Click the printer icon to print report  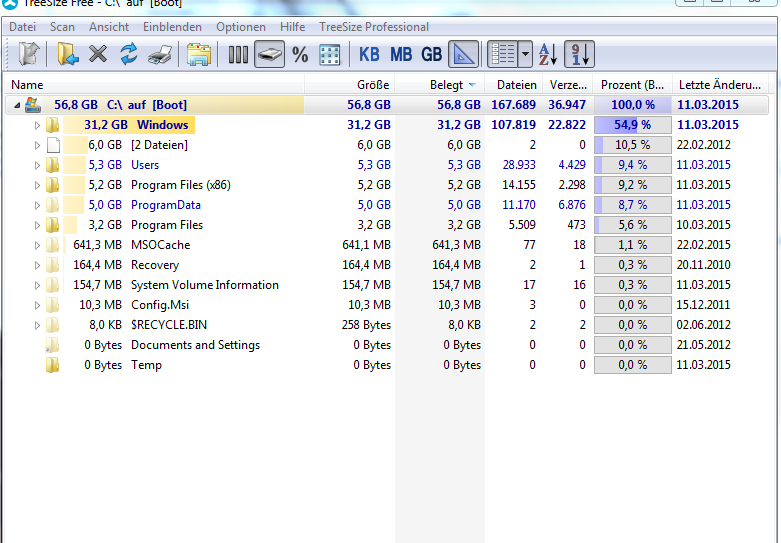(x=160, y=54)
